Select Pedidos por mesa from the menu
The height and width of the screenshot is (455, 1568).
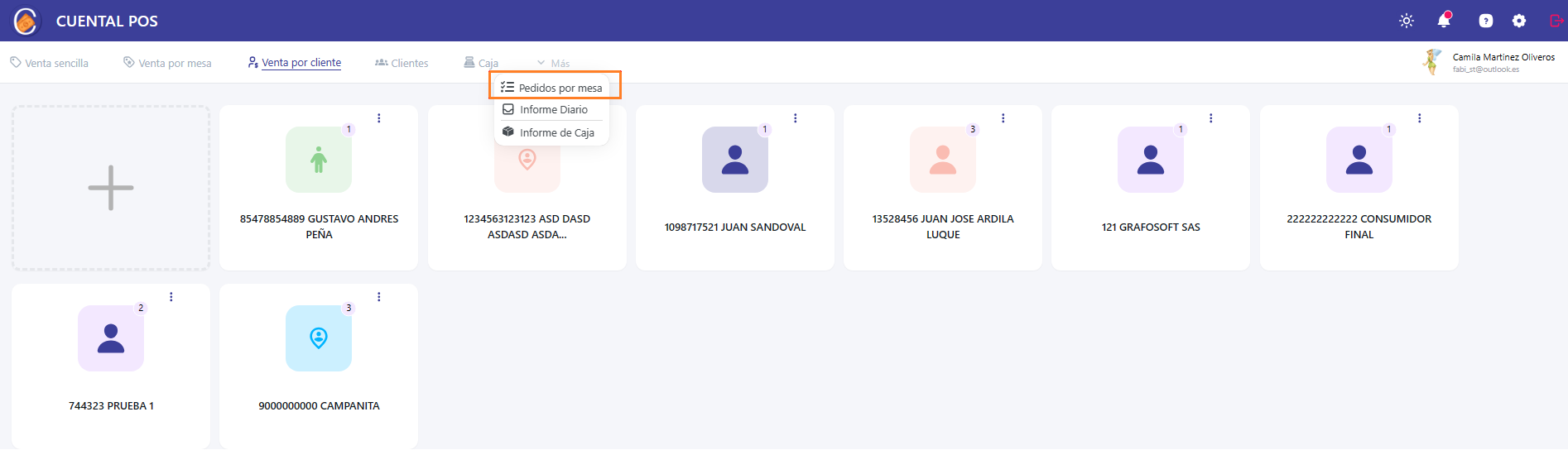click(x=553, y=88)
